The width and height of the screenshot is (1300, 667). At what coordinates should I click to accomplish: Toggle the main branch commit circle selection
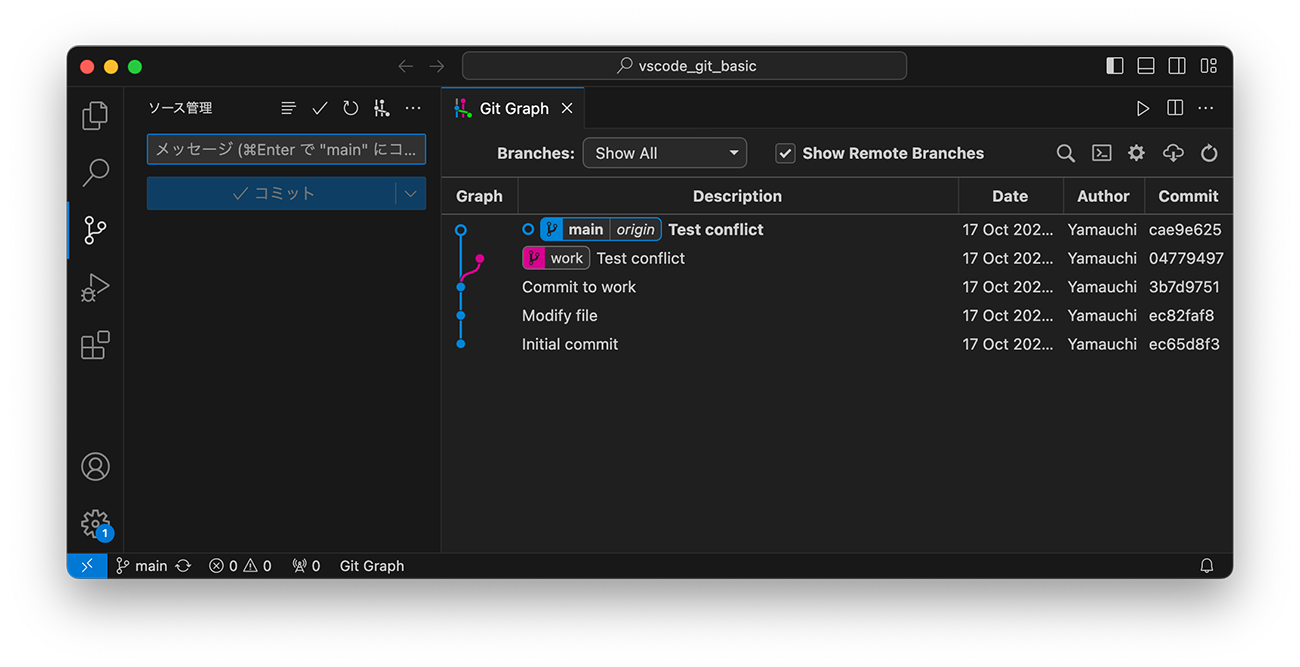[528, 229]
